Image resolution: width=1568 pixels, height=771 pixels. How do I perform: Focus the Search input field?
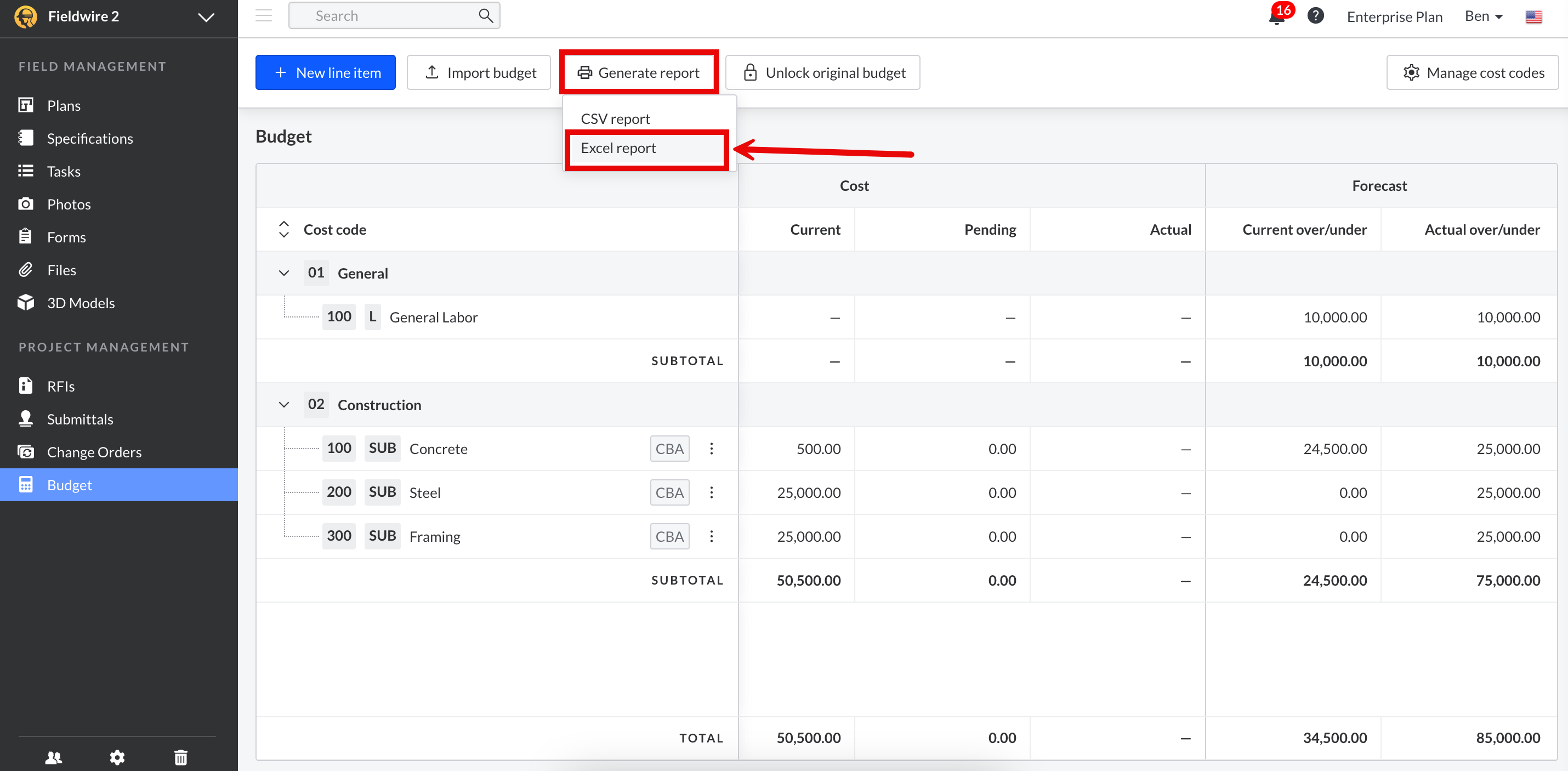[394, 16]
